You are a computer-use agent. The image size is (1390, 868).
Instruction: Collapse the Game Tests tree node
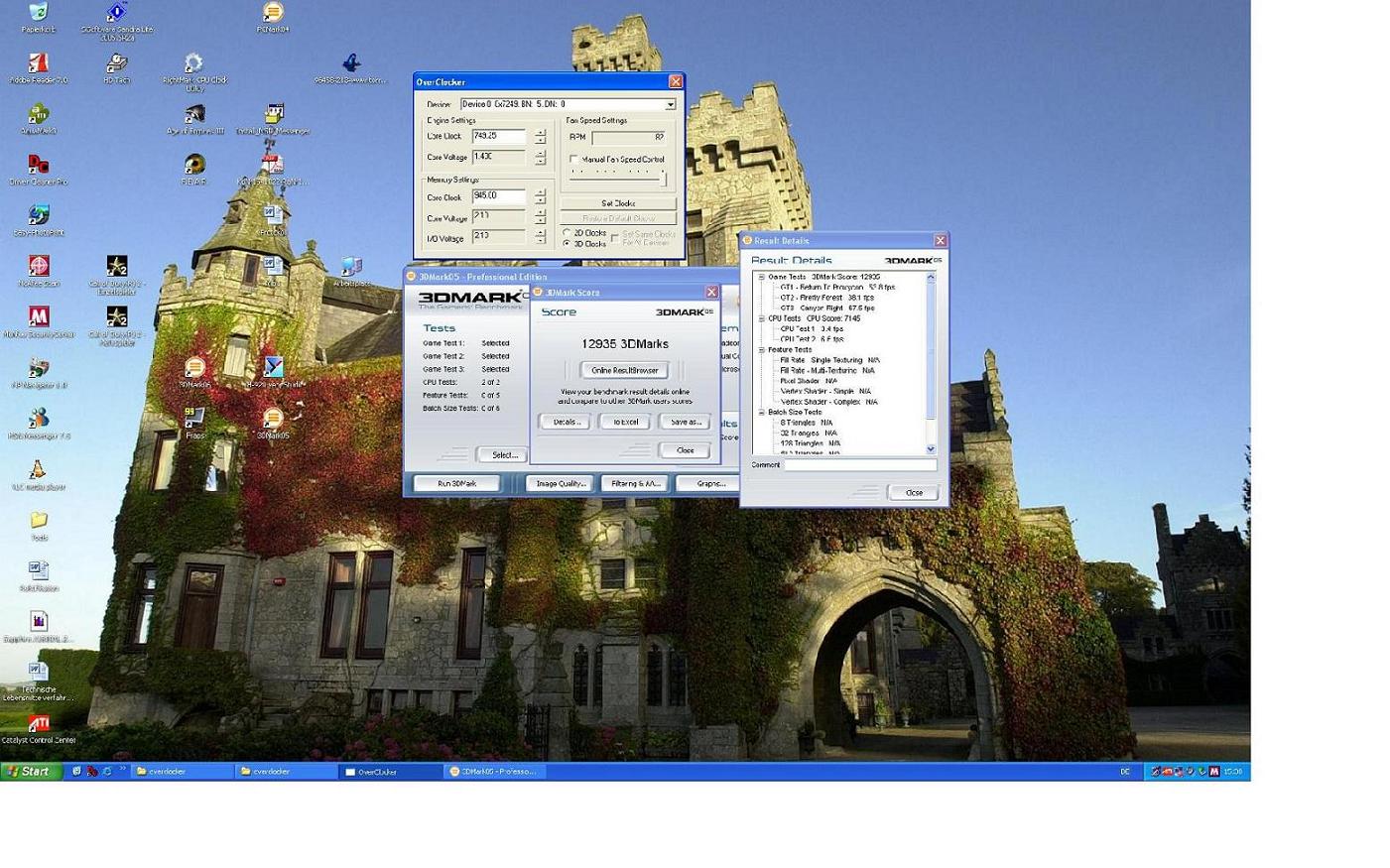coord(762,278)
